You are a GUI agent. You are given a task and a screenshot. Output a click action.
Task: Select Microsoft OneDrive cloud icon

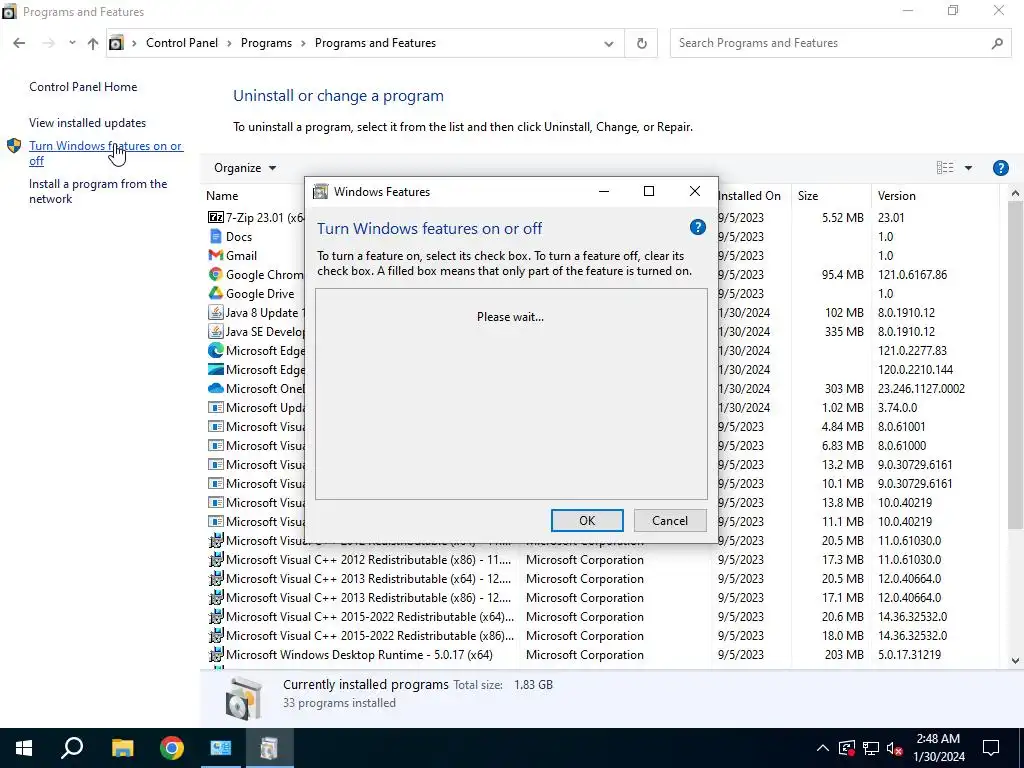click(216, 389)
